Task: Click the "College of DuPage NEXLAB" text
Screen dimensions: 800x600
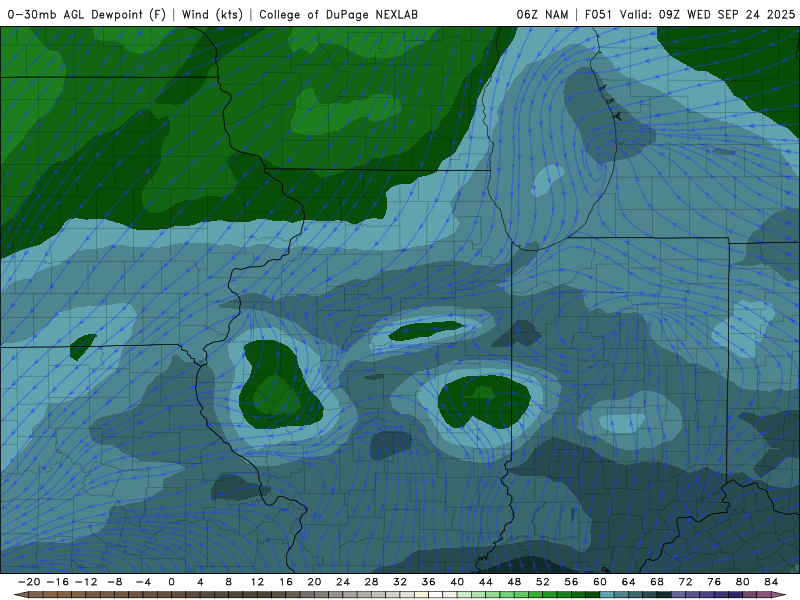Action: pos(338,15)
